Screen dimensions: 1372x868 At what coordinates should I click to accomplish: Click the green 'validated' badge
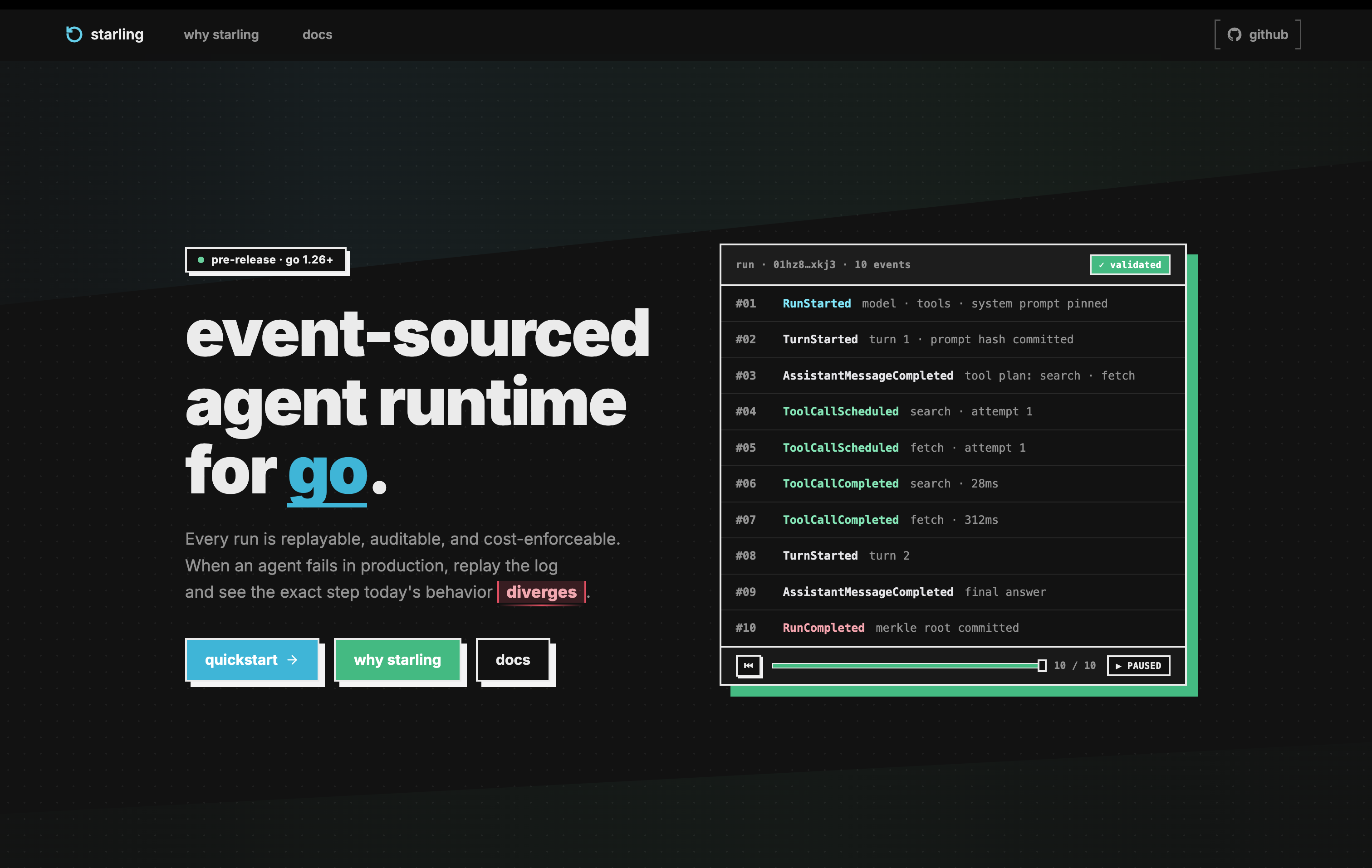pyautogui.click(x=1130, y=265)
